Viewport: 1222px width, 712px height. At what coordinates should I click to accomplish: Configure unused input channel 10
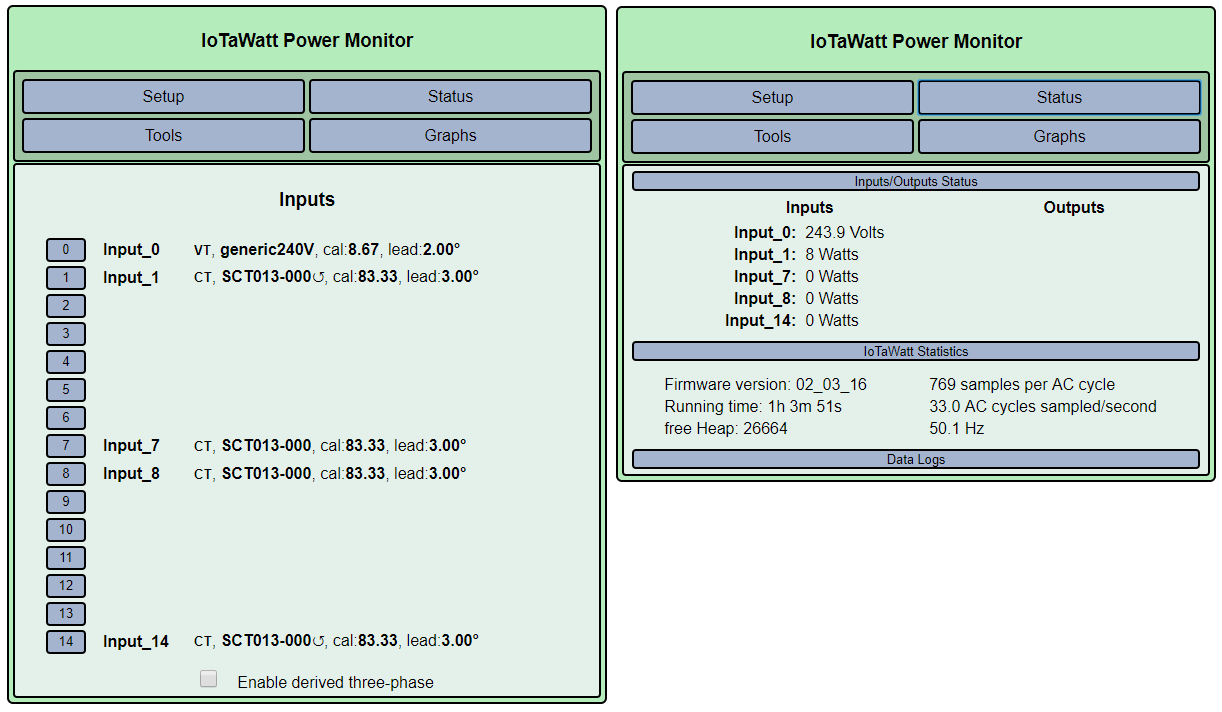coord(66,530)
